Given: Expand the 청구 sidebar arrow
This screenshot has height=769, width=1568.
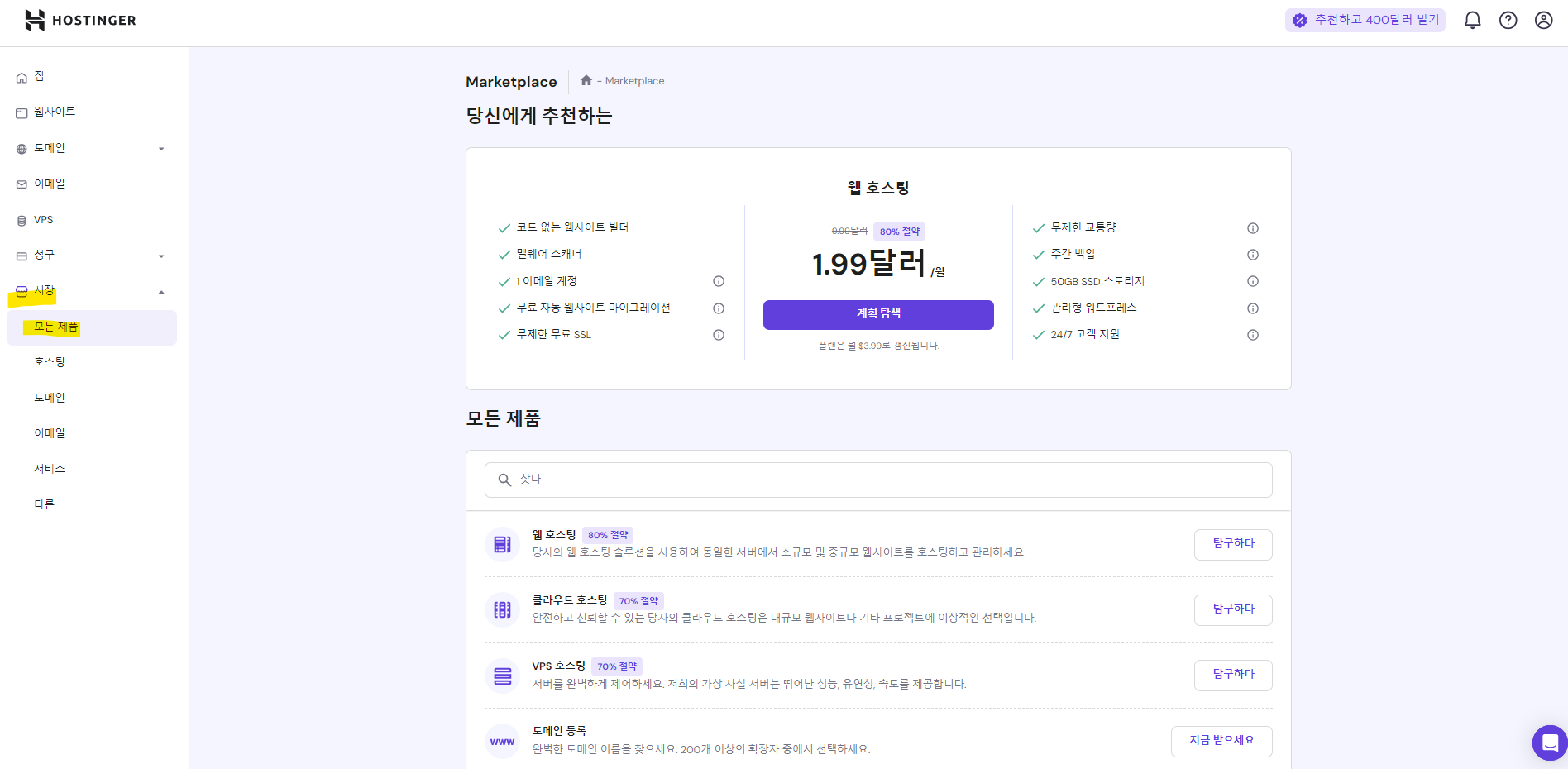Looking at the screenshot, I should tap(161, 256).
